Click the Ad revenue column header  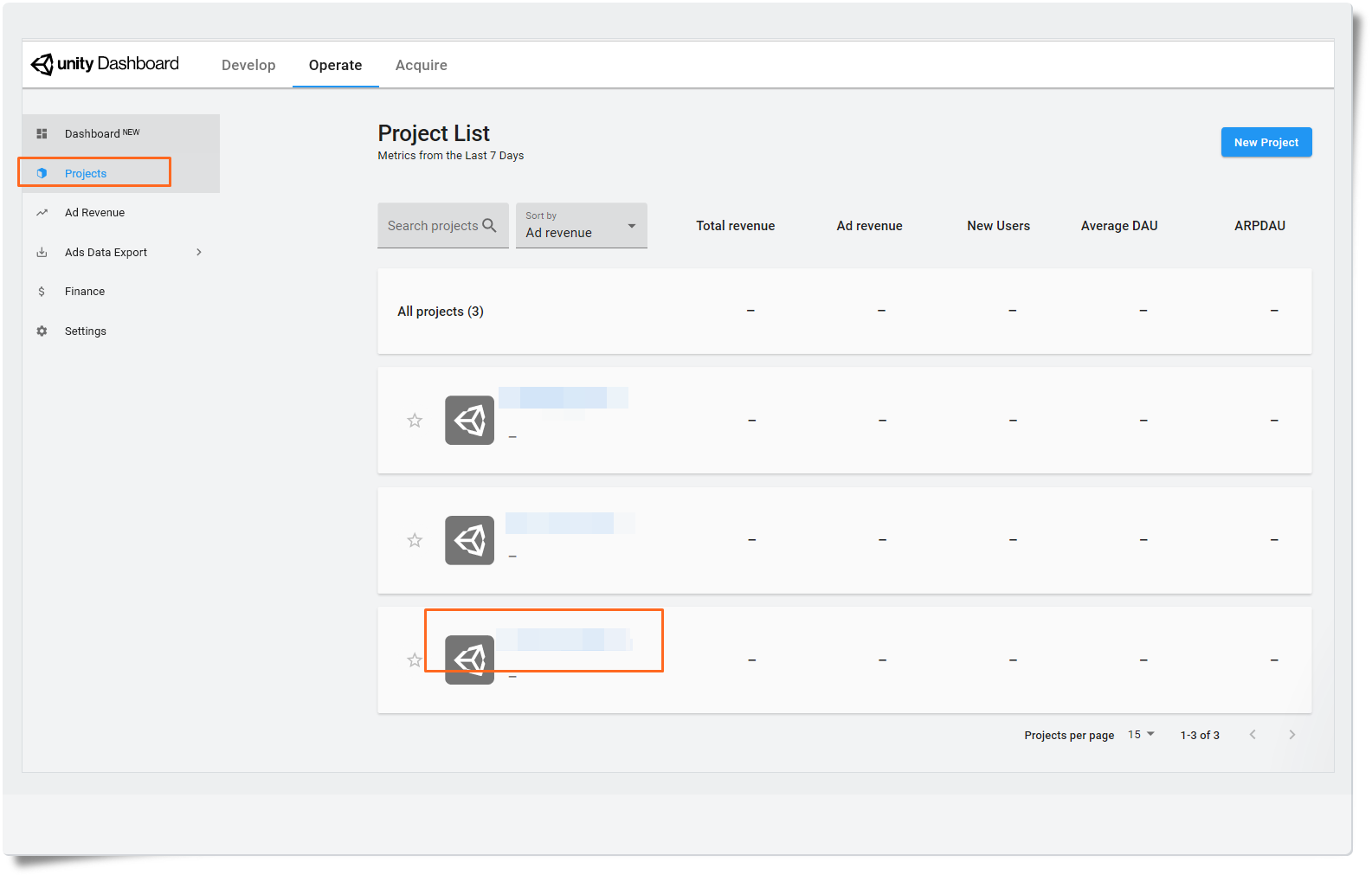point(869,226)
